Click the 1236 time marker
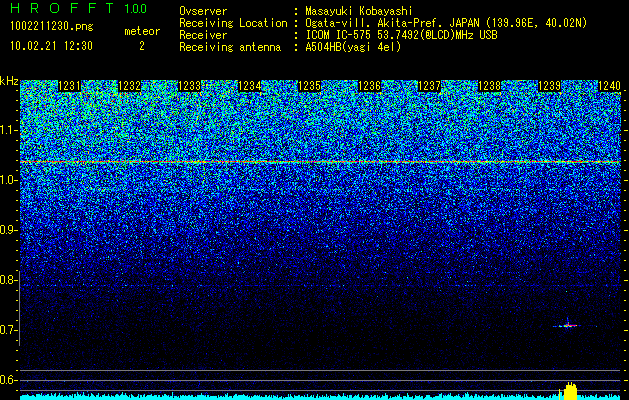629x400 pixels. [369, 86]
